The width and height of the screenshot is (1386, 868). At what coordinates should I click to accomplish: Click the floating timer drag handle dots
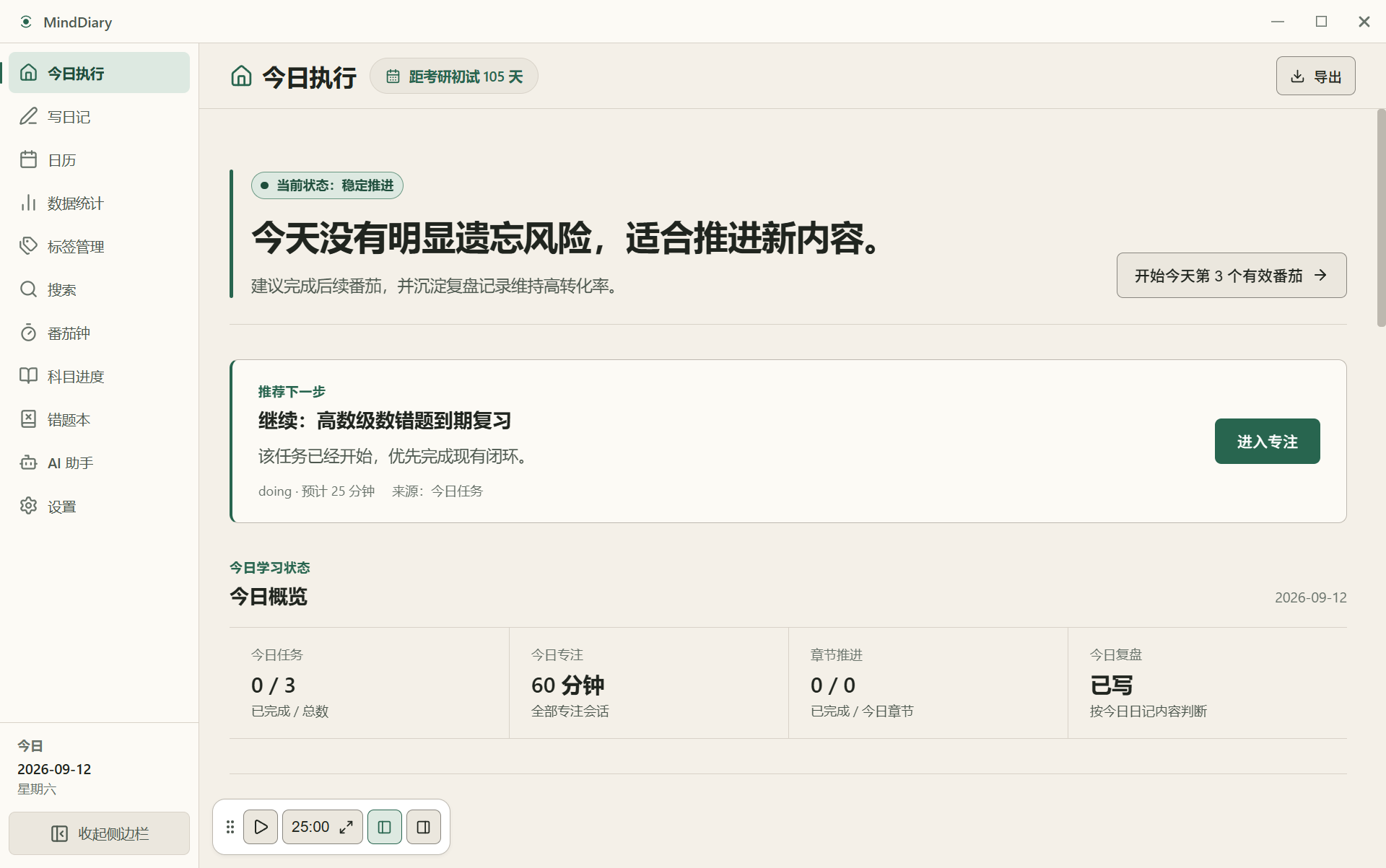[230, 827]
